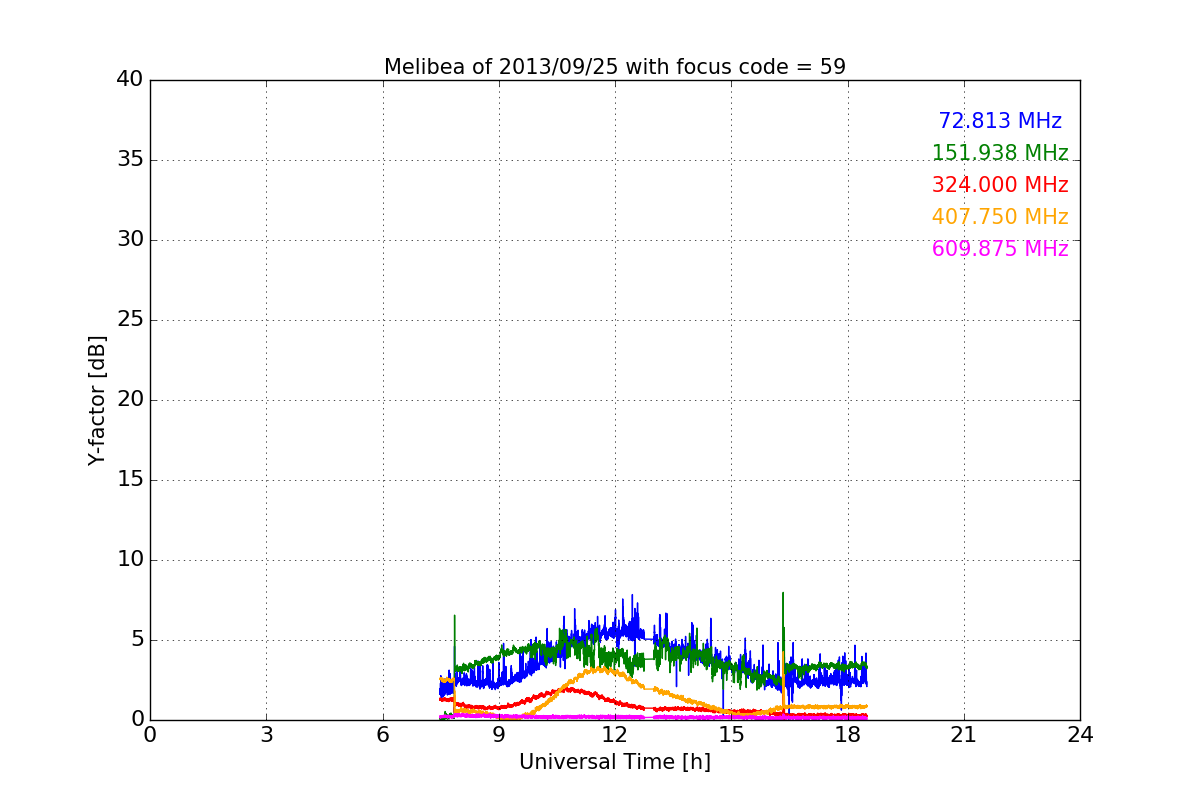This screenshot has height=800, width=1200.
Task: Select the 324.000 MHz legend label
Action: (x=1000, y=185)
